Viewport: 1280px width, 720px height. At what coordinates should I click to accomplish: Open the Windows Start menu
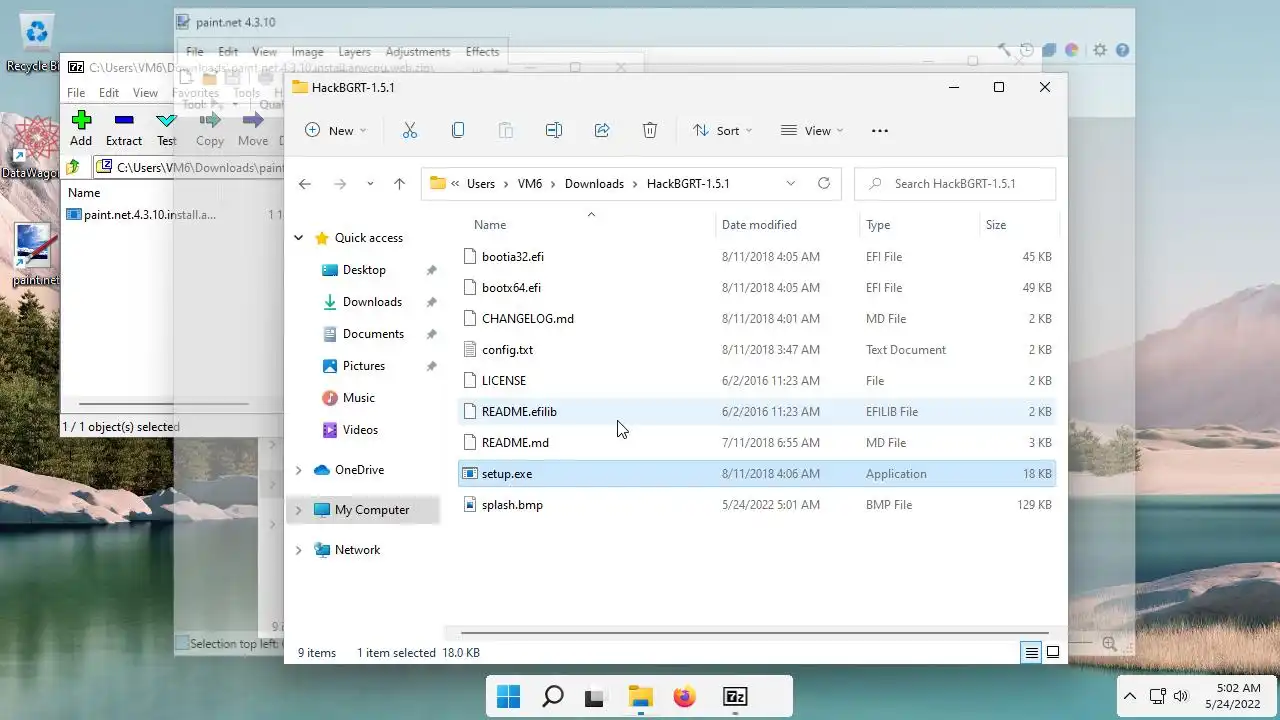coord(508,697)
